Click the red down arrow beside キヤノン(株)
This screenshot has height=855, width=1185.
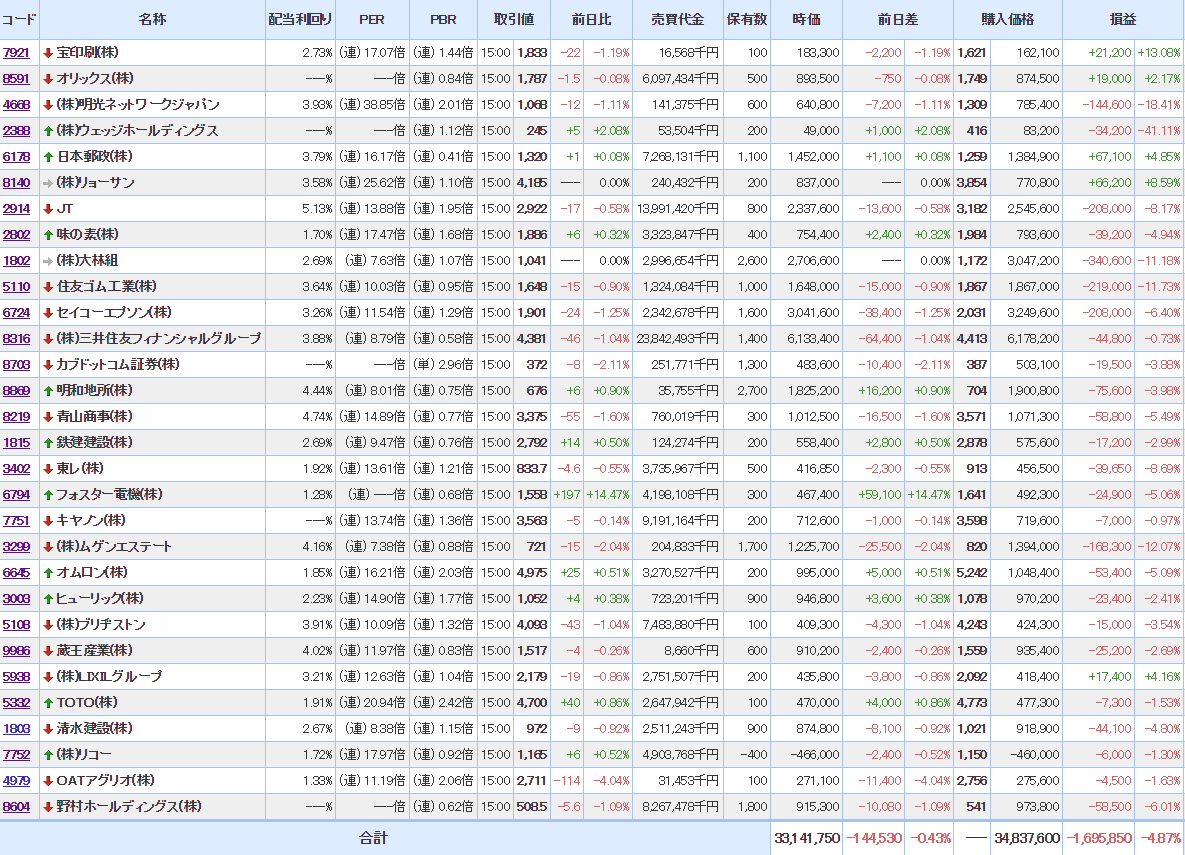coord(47,520)
